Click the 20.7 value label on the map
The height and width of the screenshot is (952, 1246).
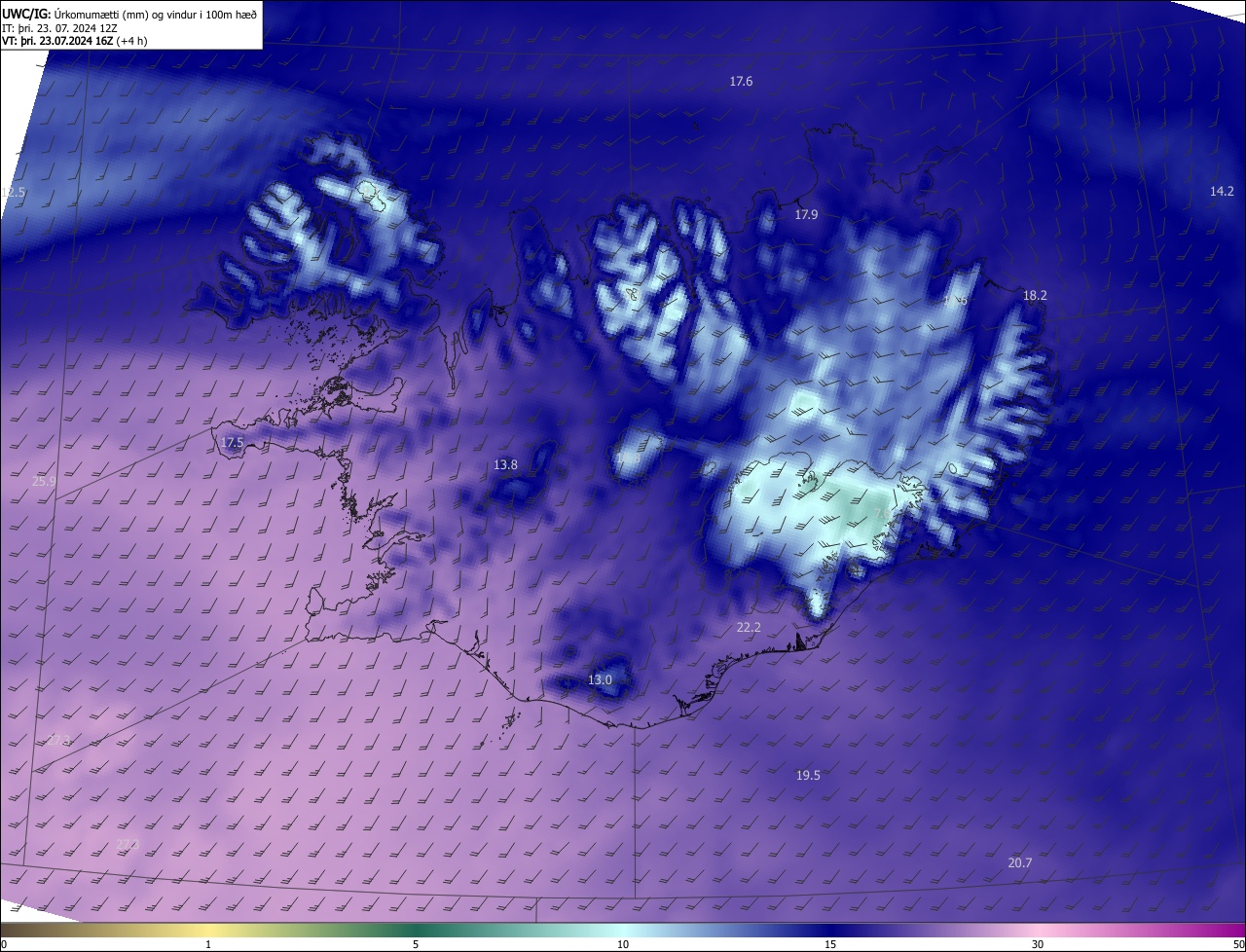[1019, 862]
